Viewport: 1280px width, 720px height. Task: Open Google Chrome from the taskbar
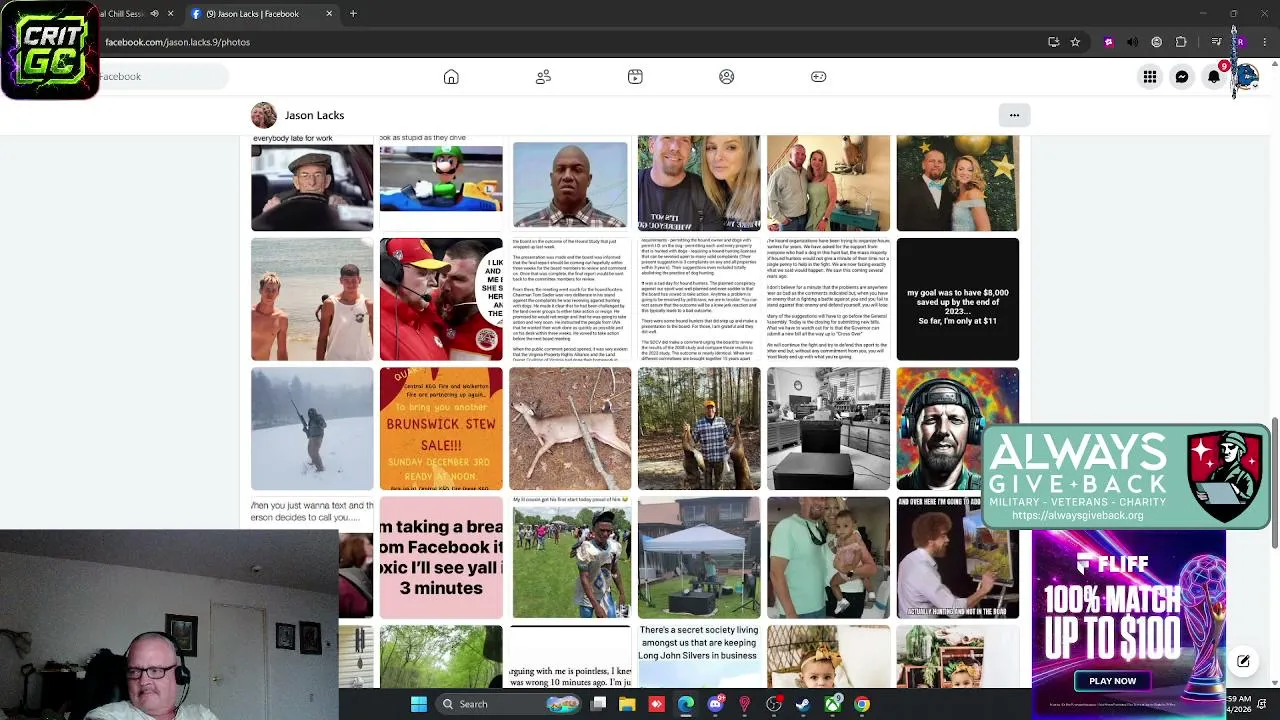pyautogui.click(x=862, y=704)
